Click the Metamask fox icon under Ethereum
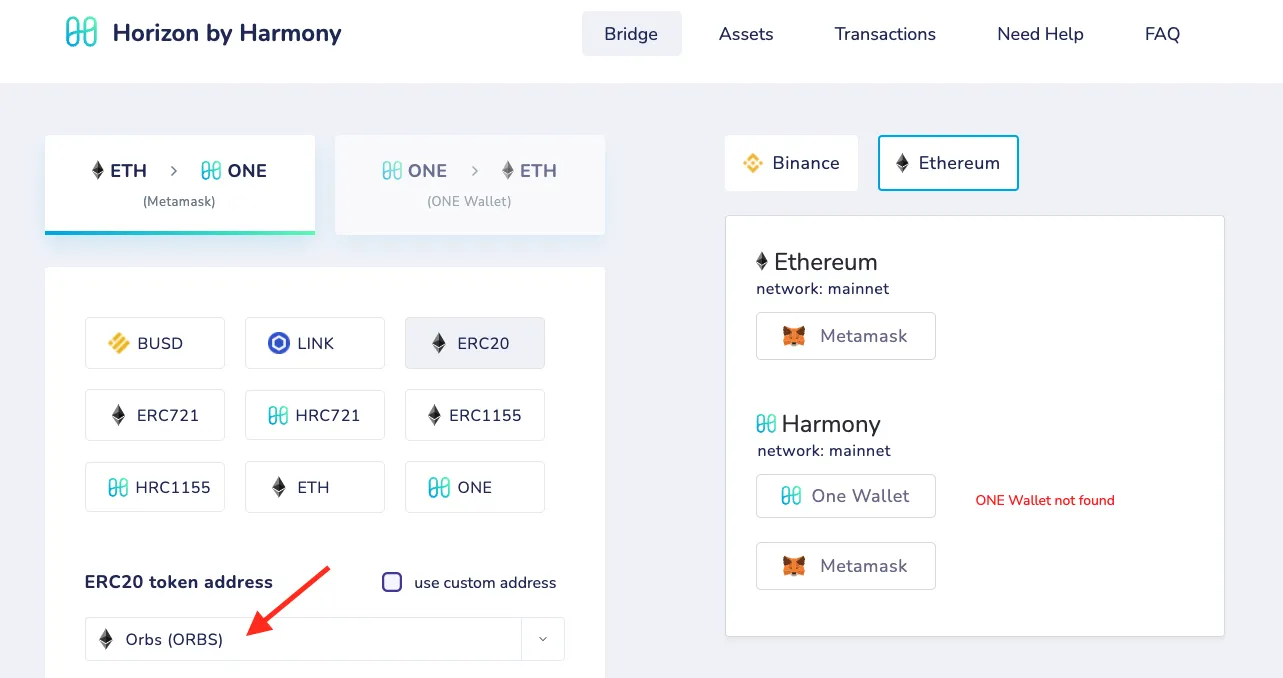This screenshot has height=678, width=1283. pyautogui.click(x=793, y=336)
